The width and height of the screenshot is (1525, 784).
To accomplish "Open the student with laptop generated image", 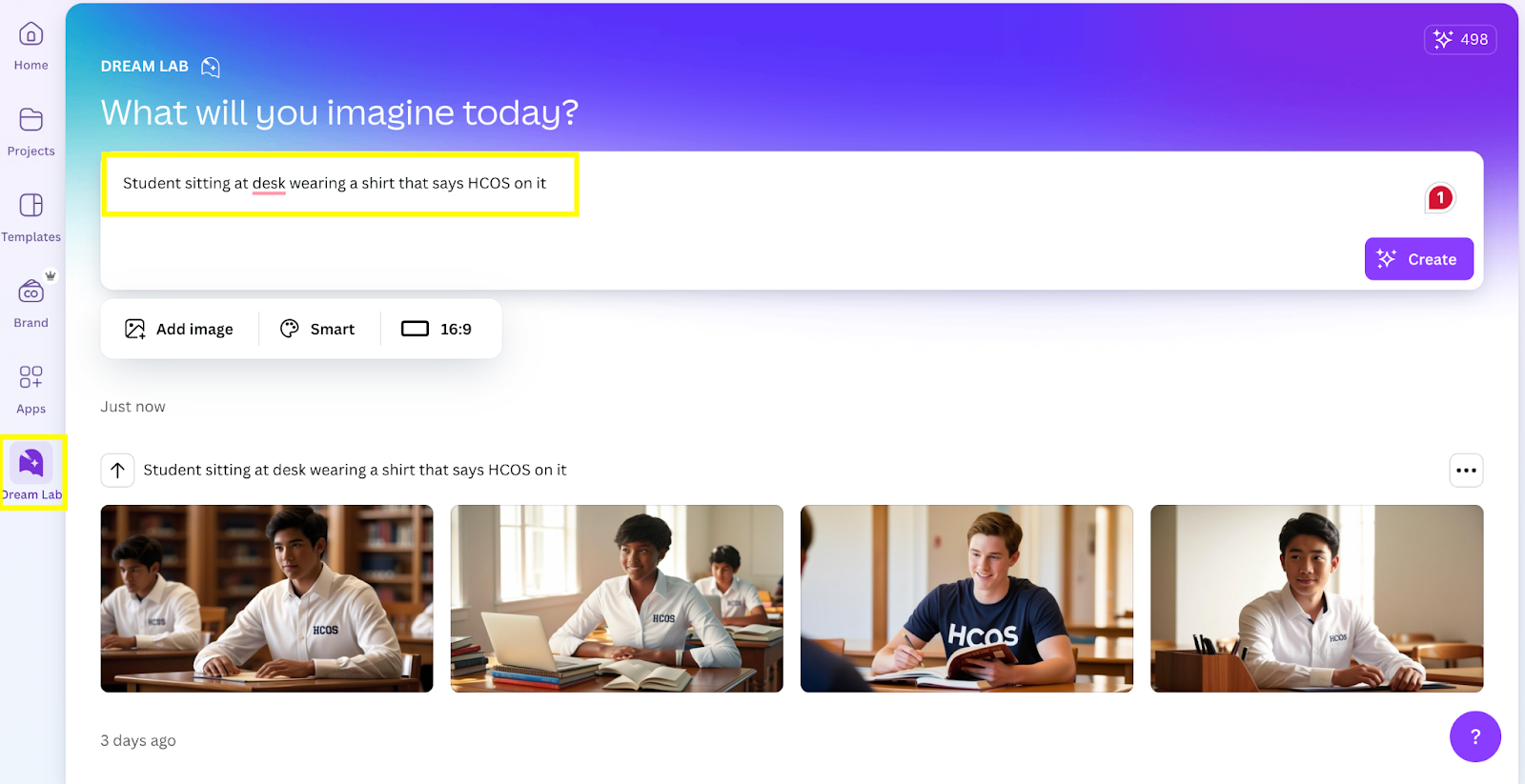I will 617,598.
